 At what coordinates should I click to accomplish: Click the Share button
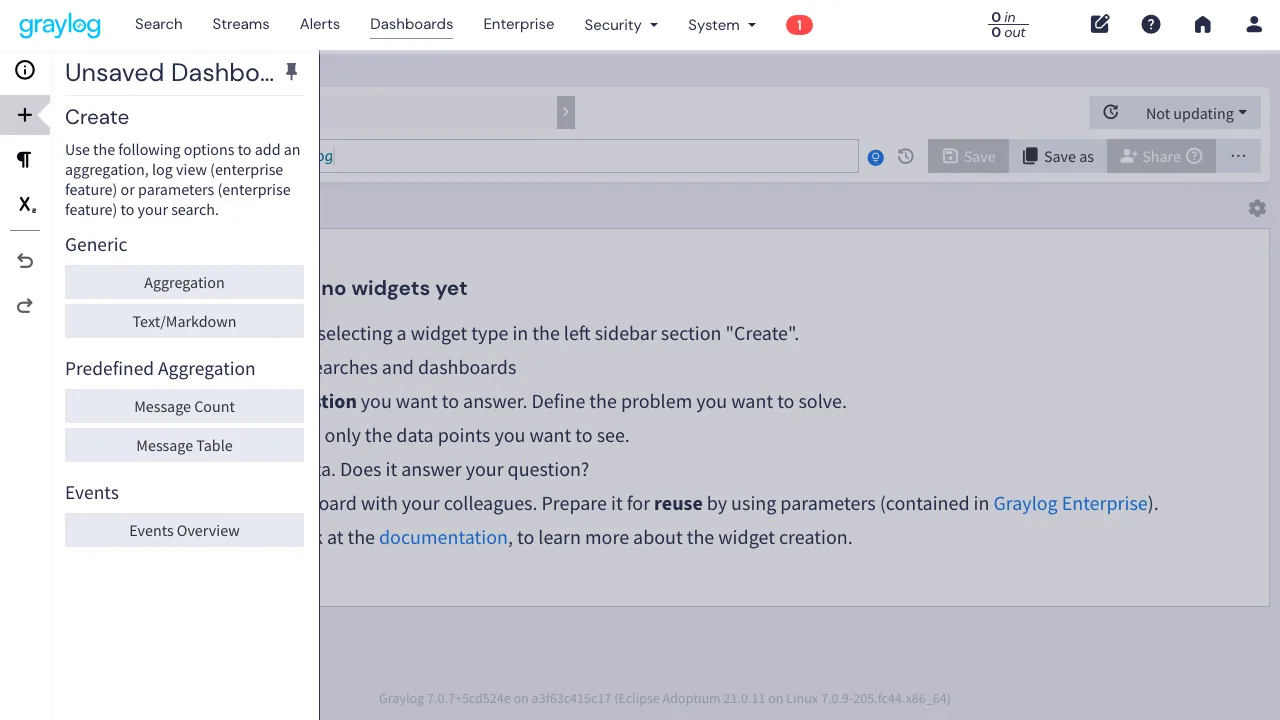coord(1161,156)
